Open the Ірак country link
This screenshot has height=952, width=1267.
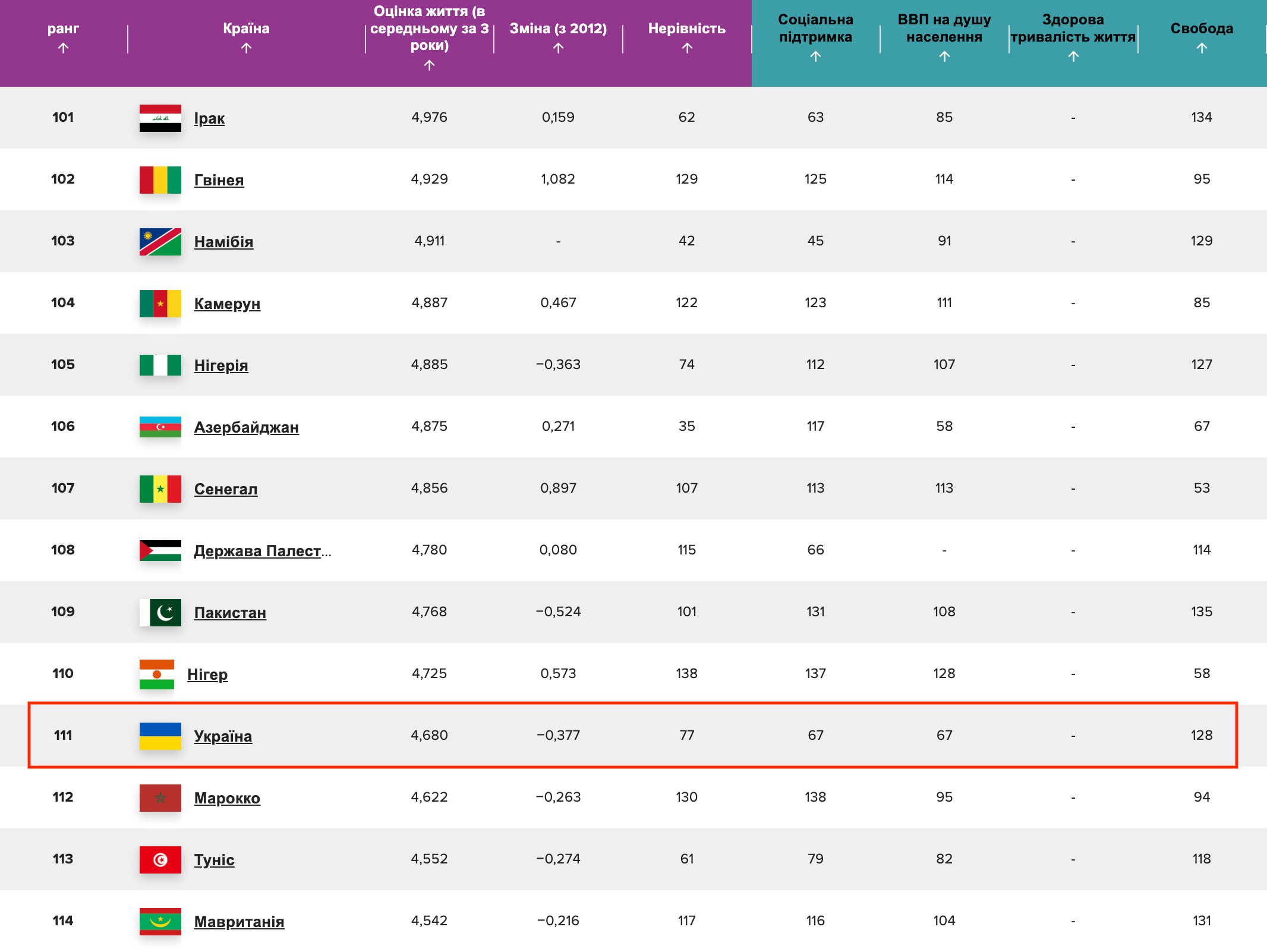209,118
